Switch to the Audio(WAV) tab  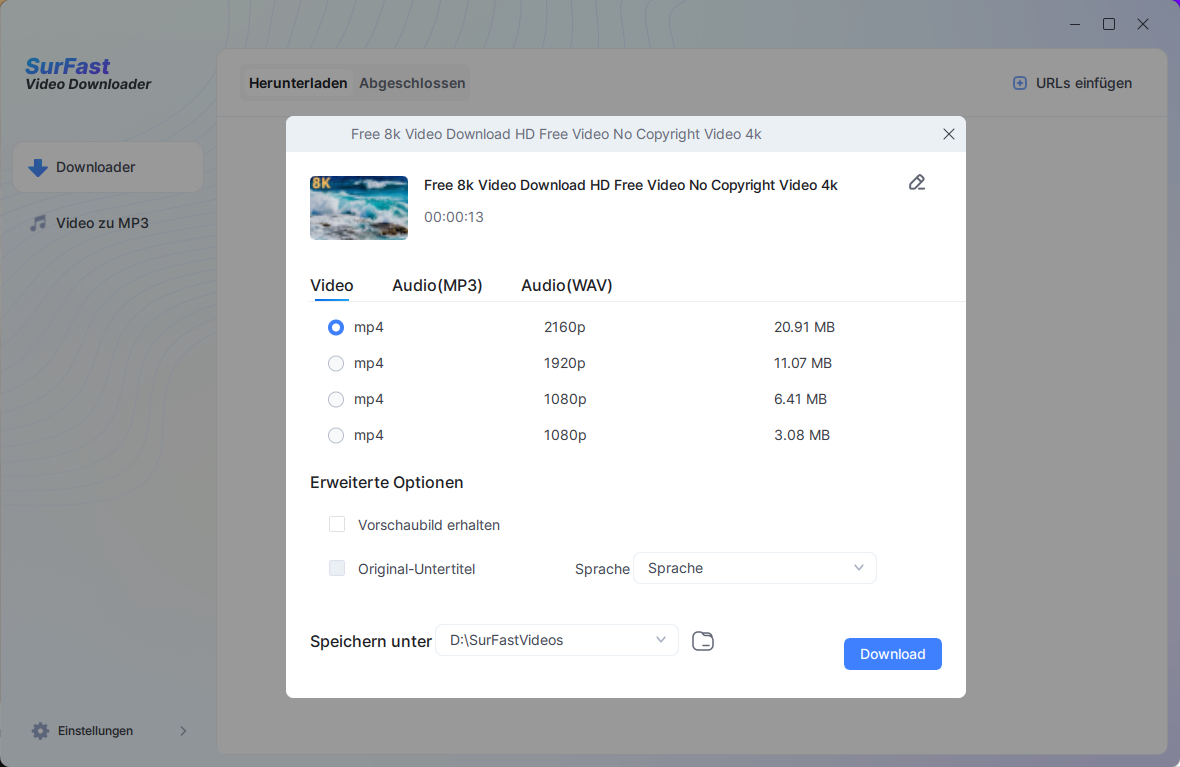pyautogui.click(x=566, y=286)
